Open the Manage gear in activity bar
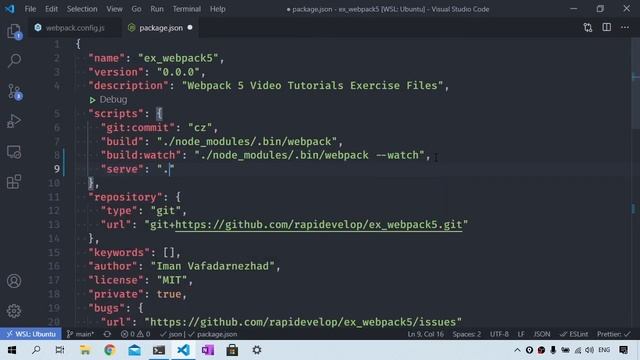Viewport: 640px width, 360px height. [x=14, y=311]
